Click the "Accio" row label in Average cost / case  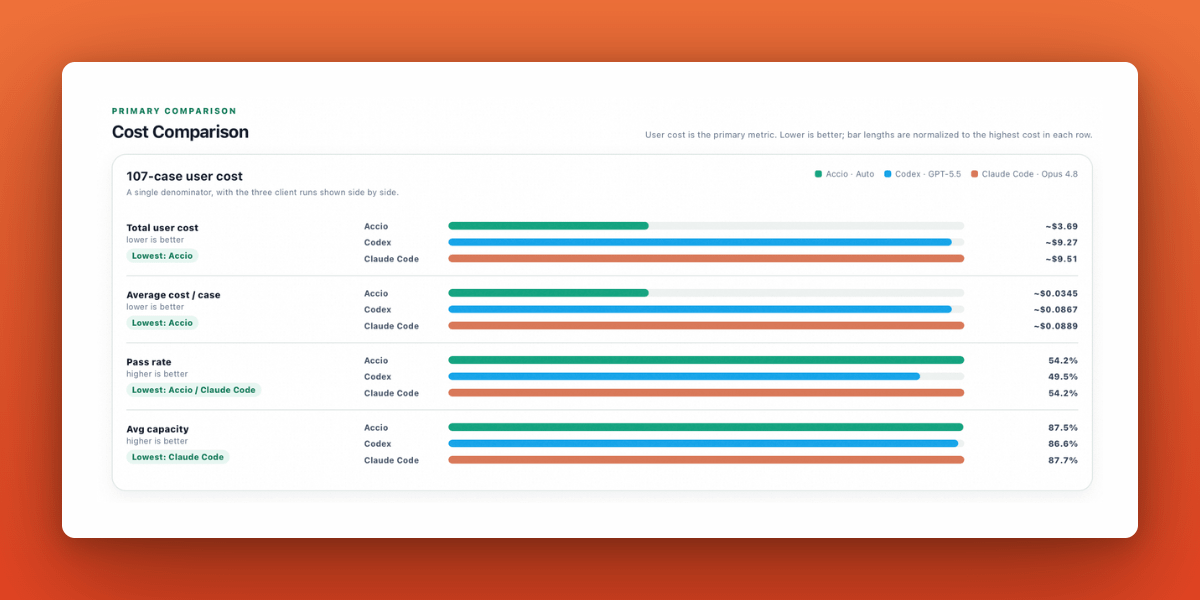[x=376, y=293]
